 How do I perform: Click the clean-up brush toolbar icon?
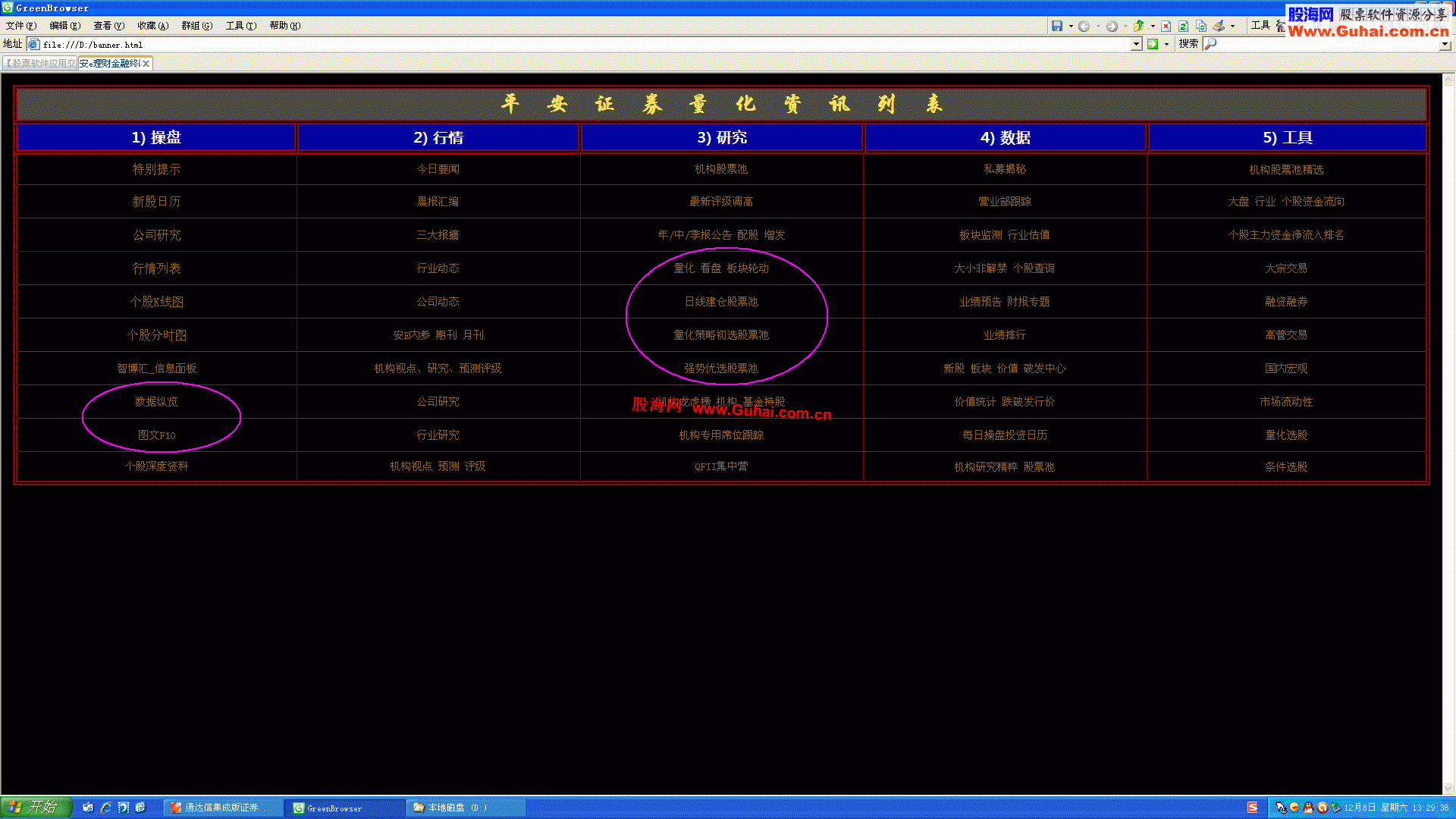click(x=1219, y=26)
